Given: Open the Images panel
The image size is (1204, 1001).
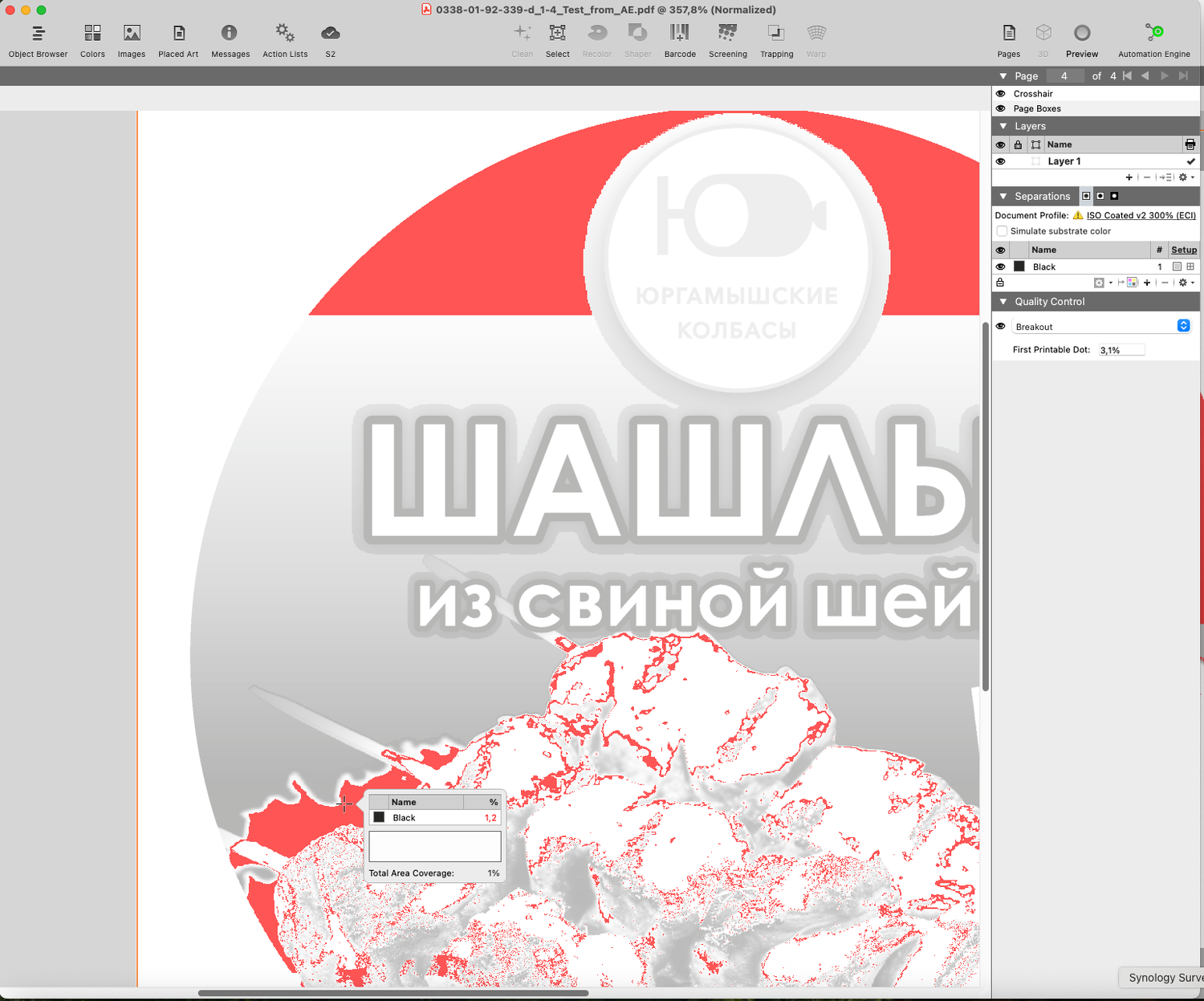Looking at the screenshot, I should [131, 39].
